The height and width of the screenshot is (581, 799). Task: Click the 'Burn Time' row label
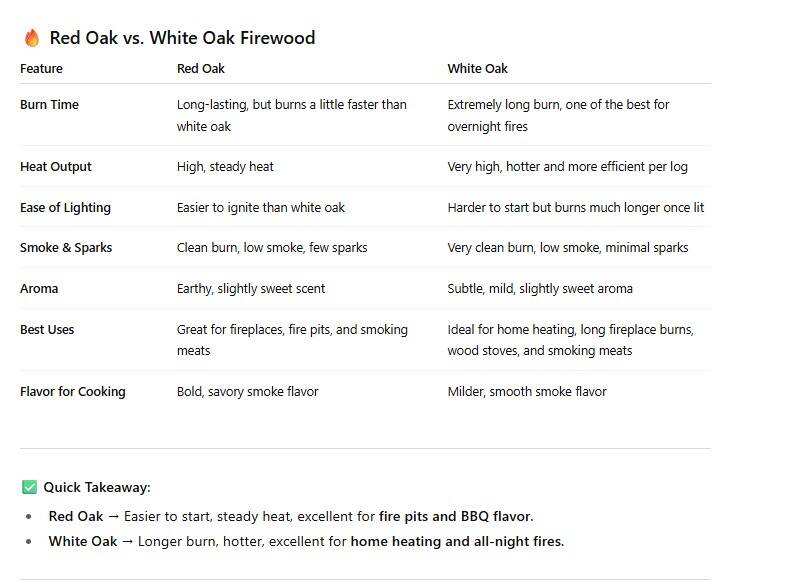49,104
